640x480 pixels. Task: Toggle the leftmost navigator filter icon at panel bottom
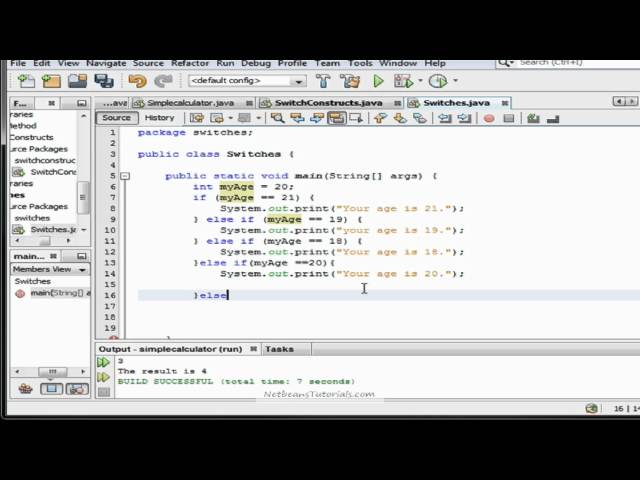(x=25, y=389)
